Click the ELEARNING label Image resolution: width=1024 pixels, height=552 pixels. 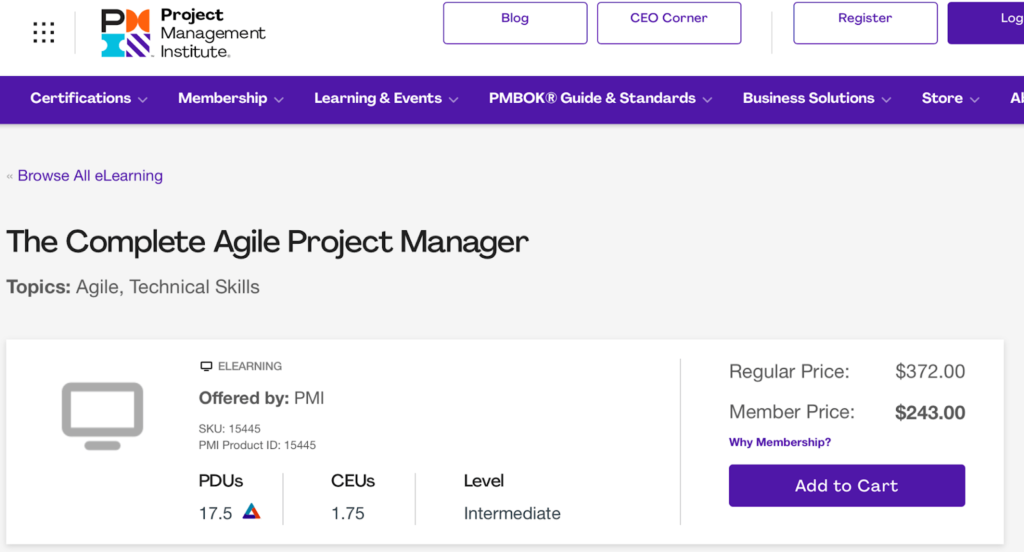(x=250, y=366)
